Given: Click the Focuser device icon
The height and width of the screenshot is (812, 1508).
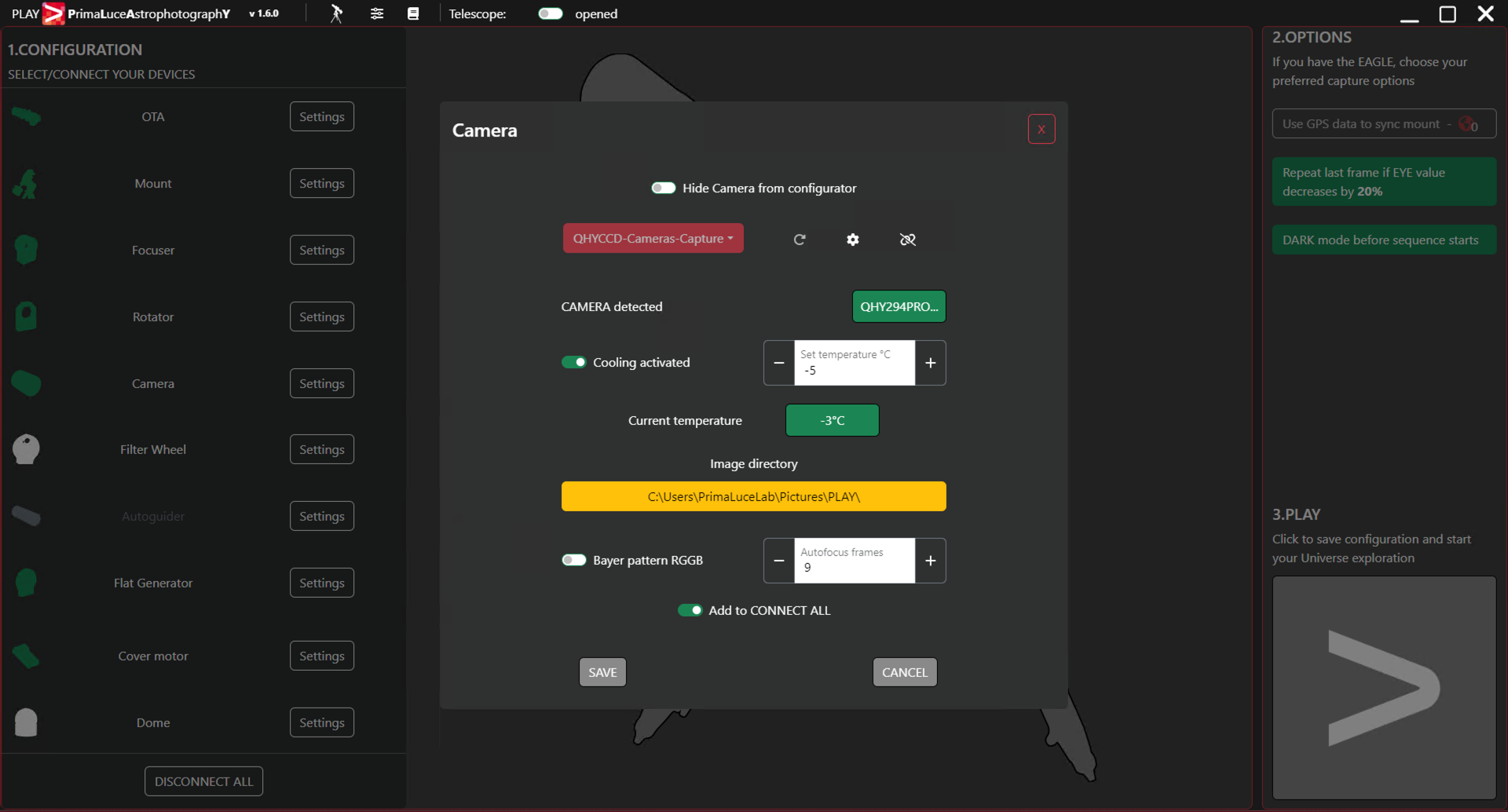Looking at the screenshot, I should [26, 250].
